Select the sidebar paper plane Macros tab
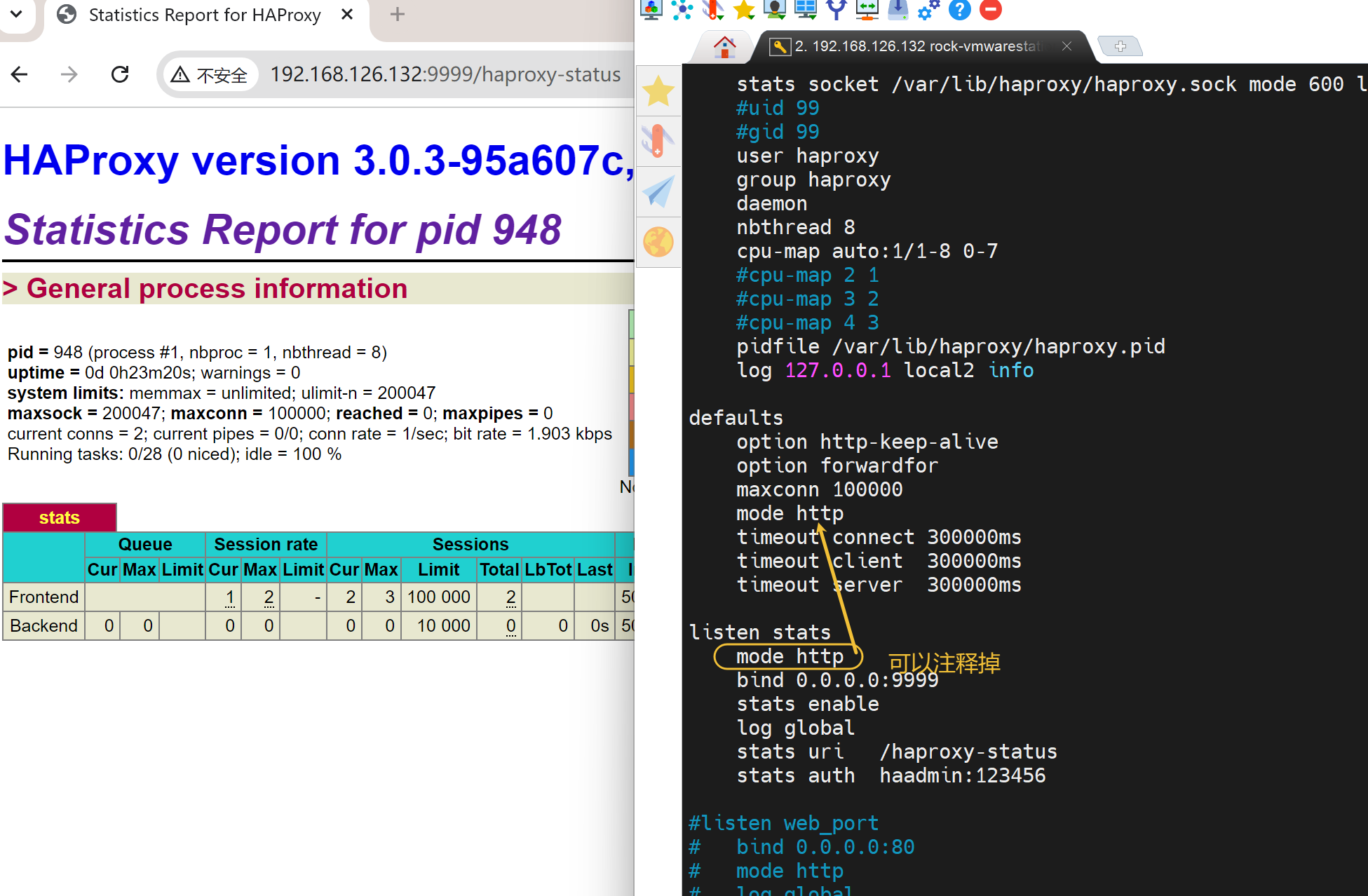 click(658, 191)
